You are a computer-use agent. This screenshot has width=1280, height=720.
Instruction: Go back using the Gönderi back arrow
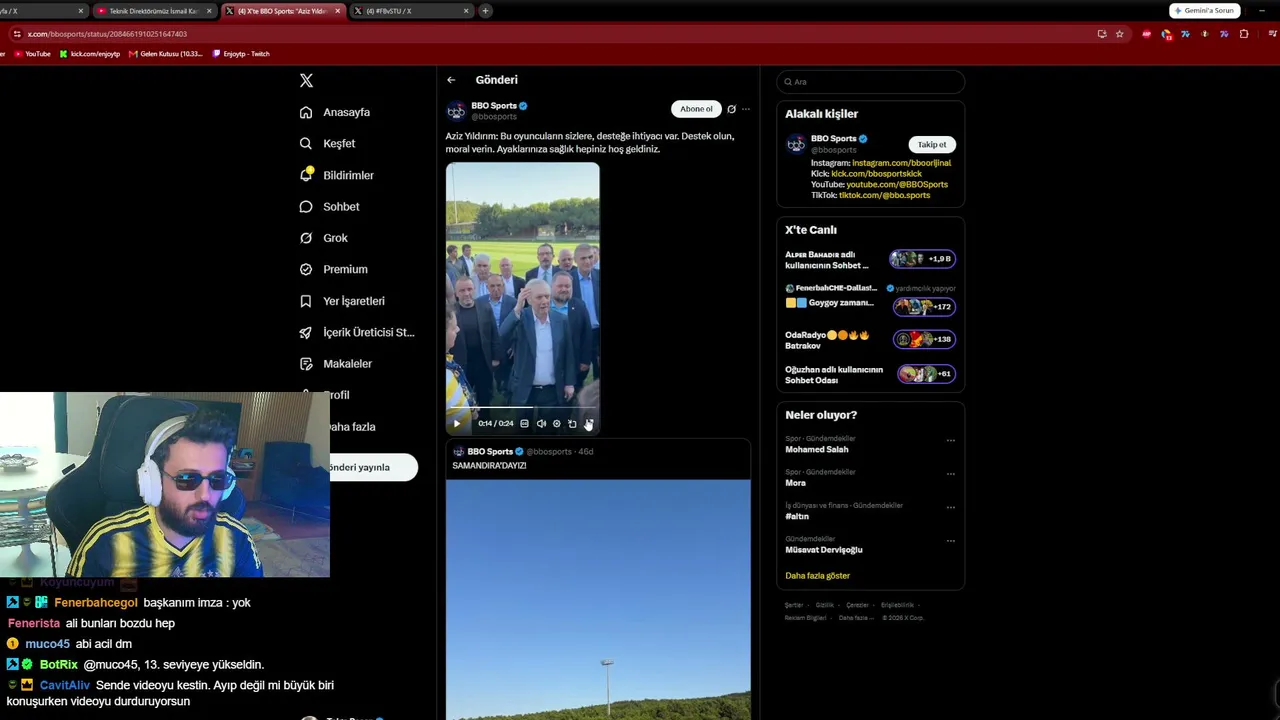click(451, 80)
